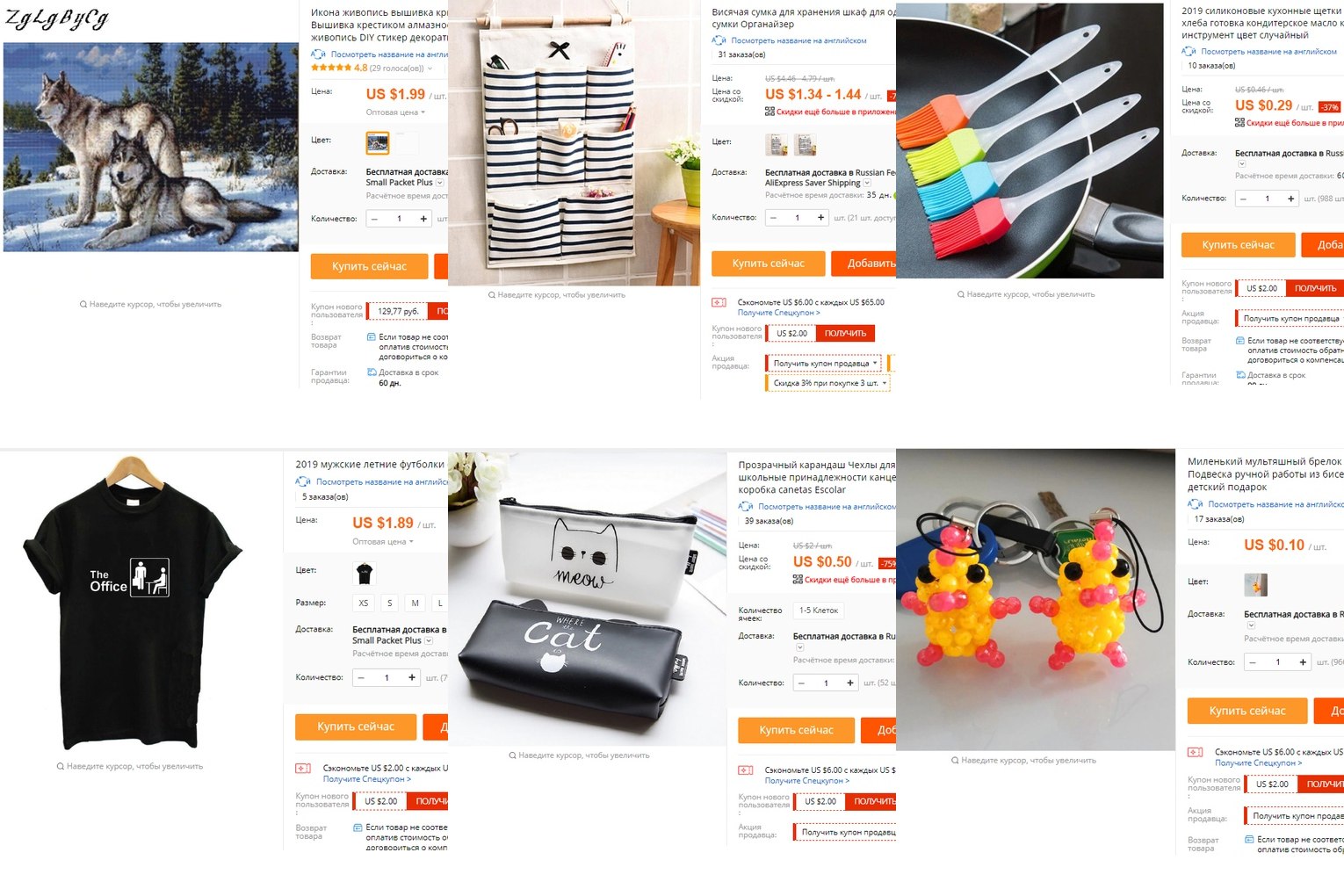Viewport: 1344px width, 896px height.
Task: Open the AliExpress Saver Shipping dropdown
Action: coord(867,184)
